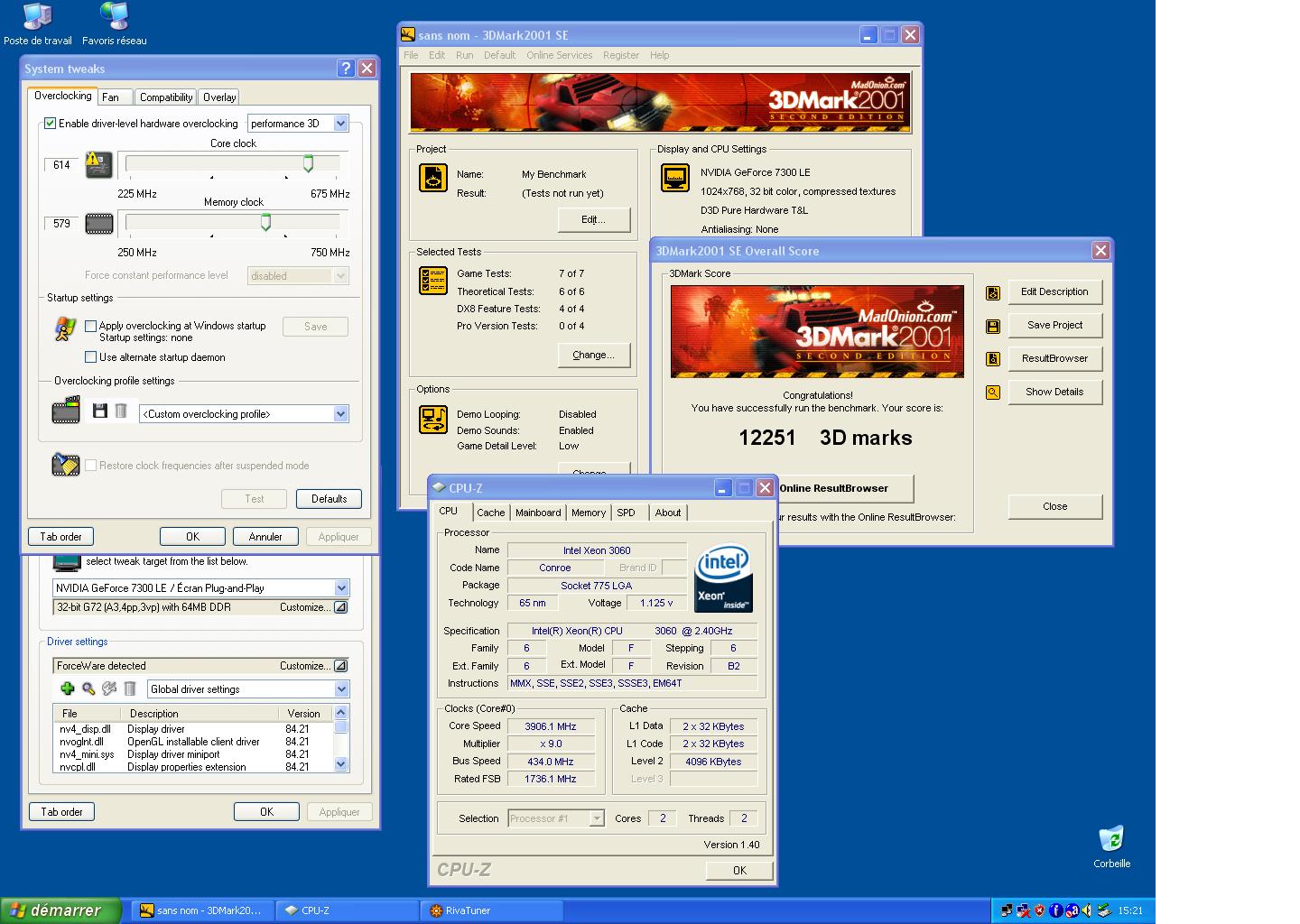Screen dimensions: 1300x924
Task: Open the NVIDIA GeForce 7300 LE target dropdown
Action: pyautogui.click(x=340, y=588)
